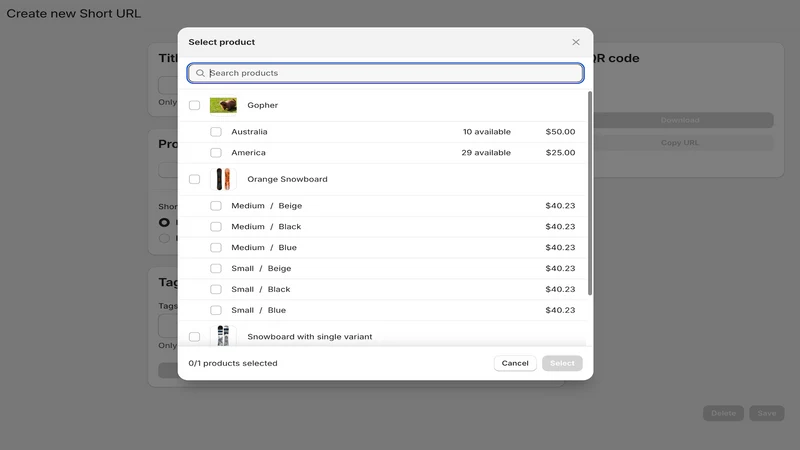800x450 pixels.
Task: Click the magnifier icon in search box
Action: (x=200, y=73)
